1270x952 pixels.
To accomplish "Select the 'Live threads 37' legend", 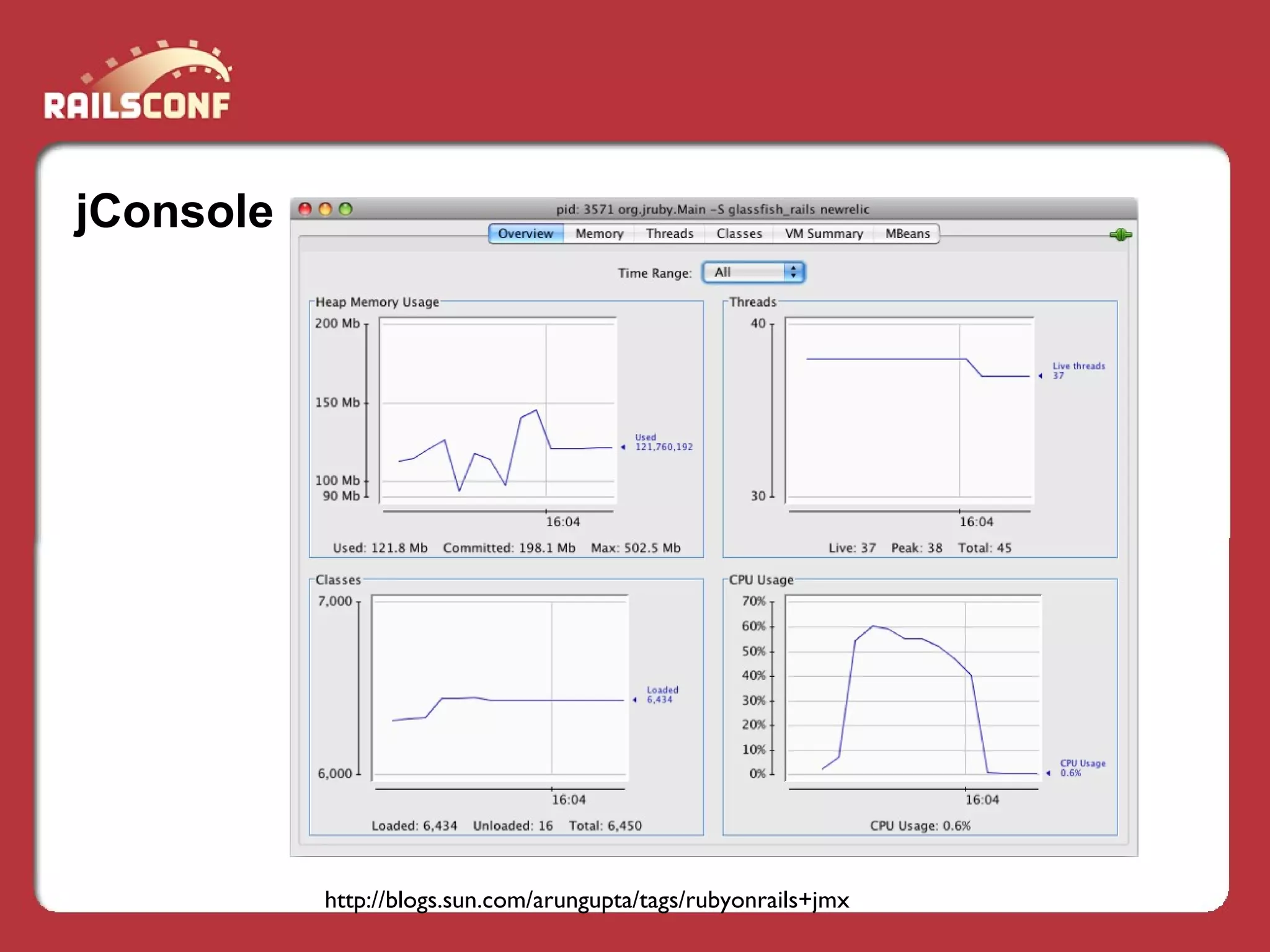I will tap(1078, 371).
